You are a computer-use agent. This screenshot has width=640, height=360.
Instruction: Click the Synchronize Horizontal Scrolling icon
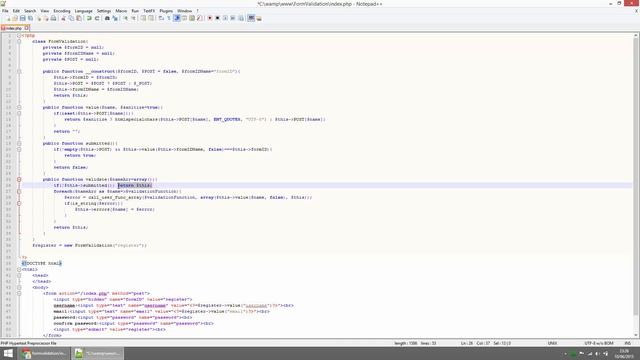click(x=151, y=18)
